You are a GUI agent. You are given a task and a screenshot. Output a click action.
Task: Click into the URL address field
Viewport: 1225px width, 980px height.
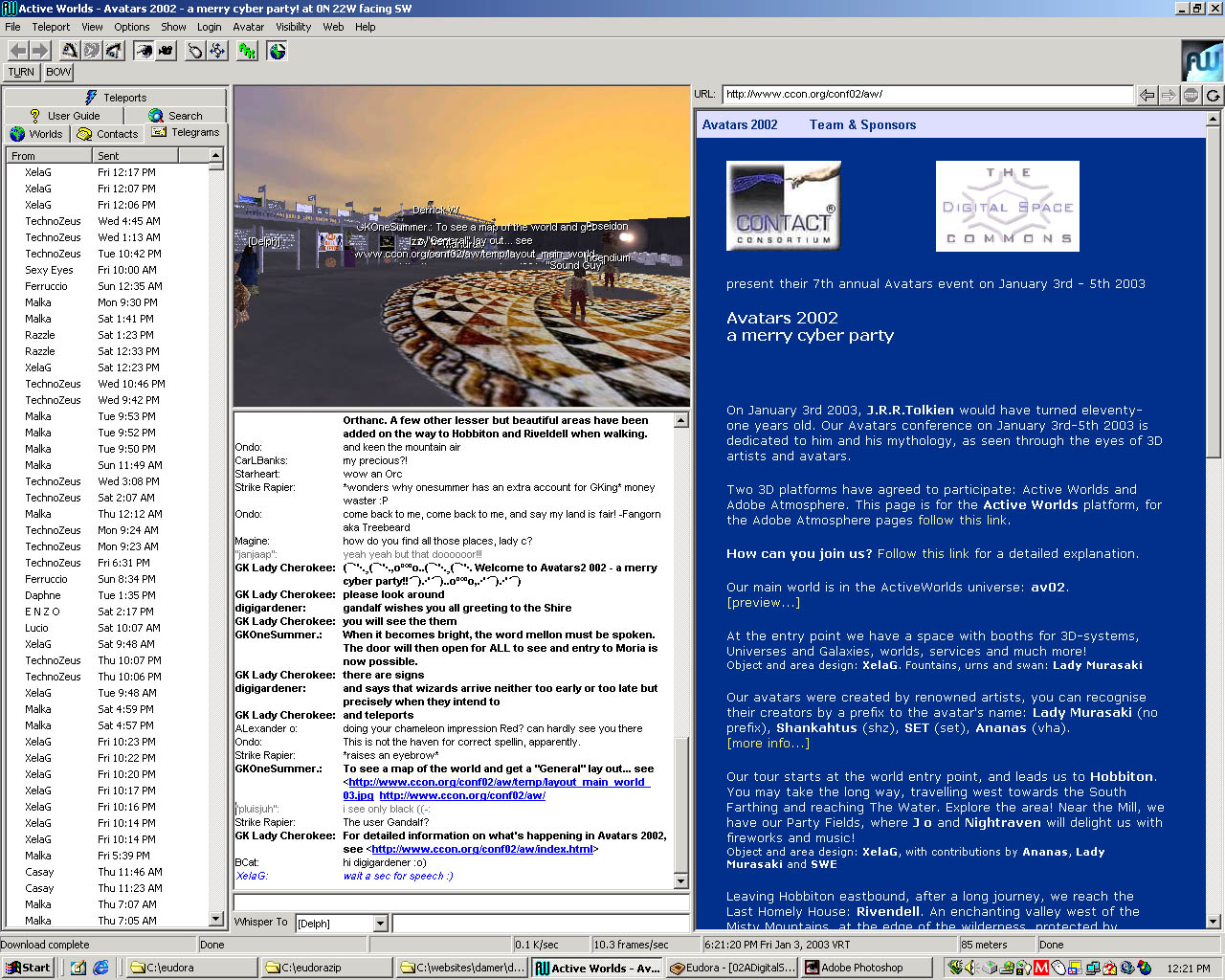(x=926, y=94)
